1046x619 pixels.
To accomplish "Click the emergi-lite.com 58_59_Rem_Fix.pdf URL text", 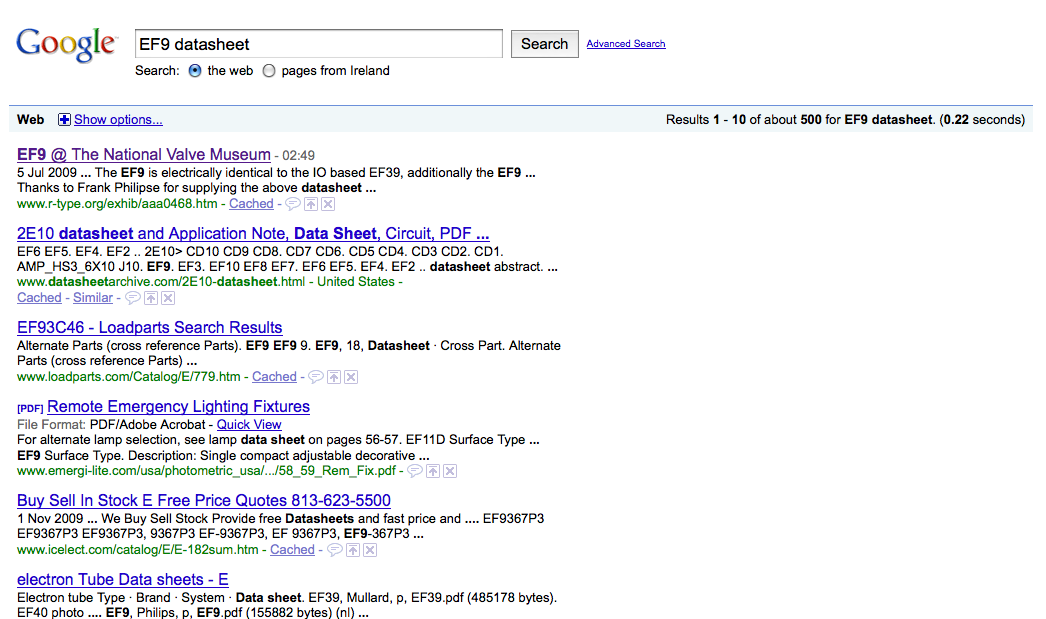I will point(206,471).
